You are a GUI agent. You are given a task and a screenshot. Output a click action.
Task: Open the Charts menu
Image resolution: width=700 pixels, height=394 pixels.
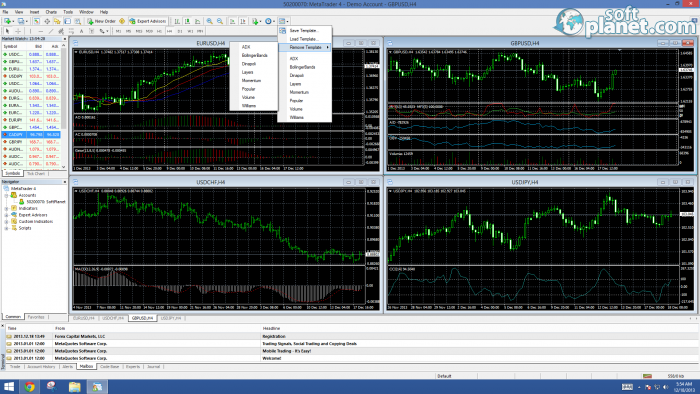tap(51, 12)
